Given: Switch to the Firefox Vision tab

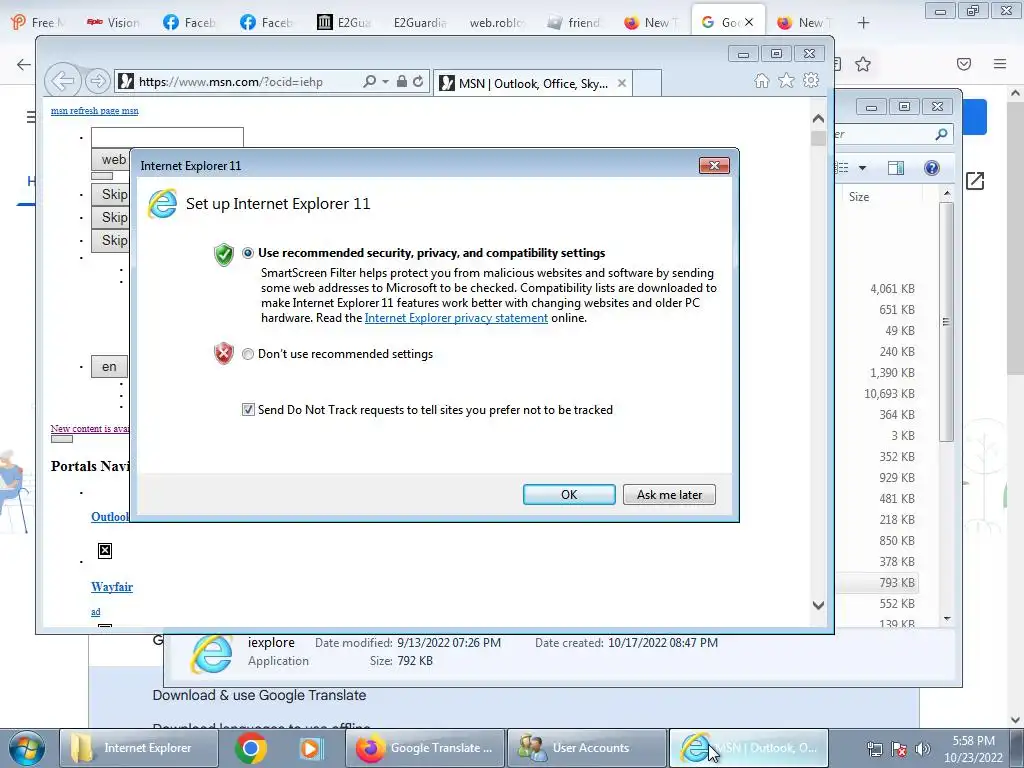Looking at the screenshot, I should point(112,23).
